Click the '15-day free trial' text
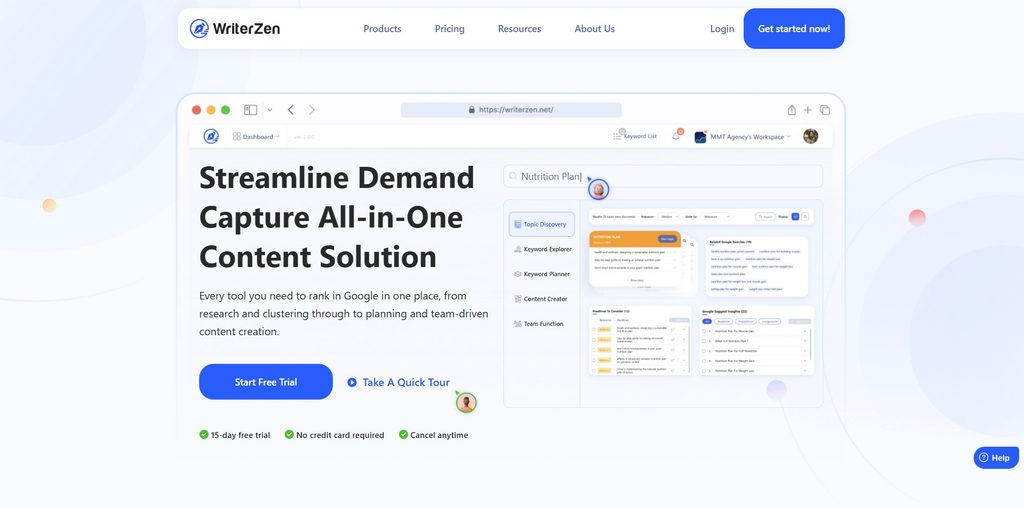 pyautogui.click(x=240, y=435)
